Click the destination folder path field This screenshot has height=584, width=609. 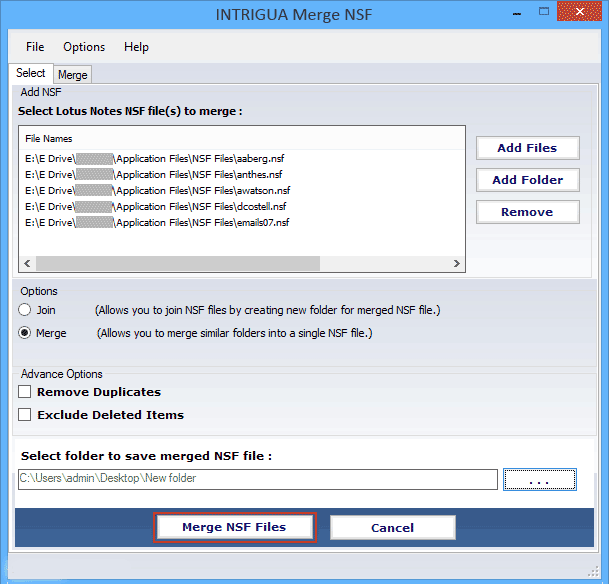coord(257,479)
